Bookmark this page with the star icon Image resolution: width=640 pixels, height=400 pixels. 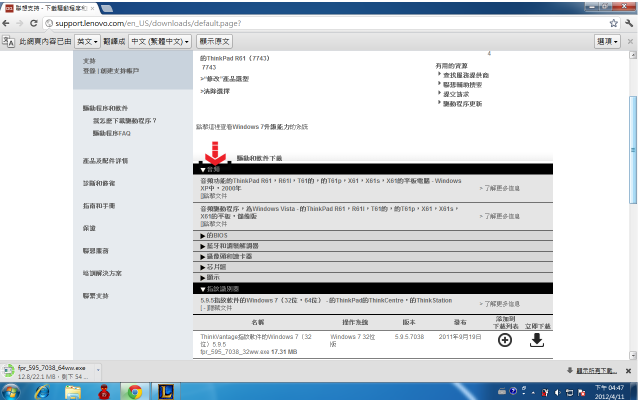click(613, 23)
